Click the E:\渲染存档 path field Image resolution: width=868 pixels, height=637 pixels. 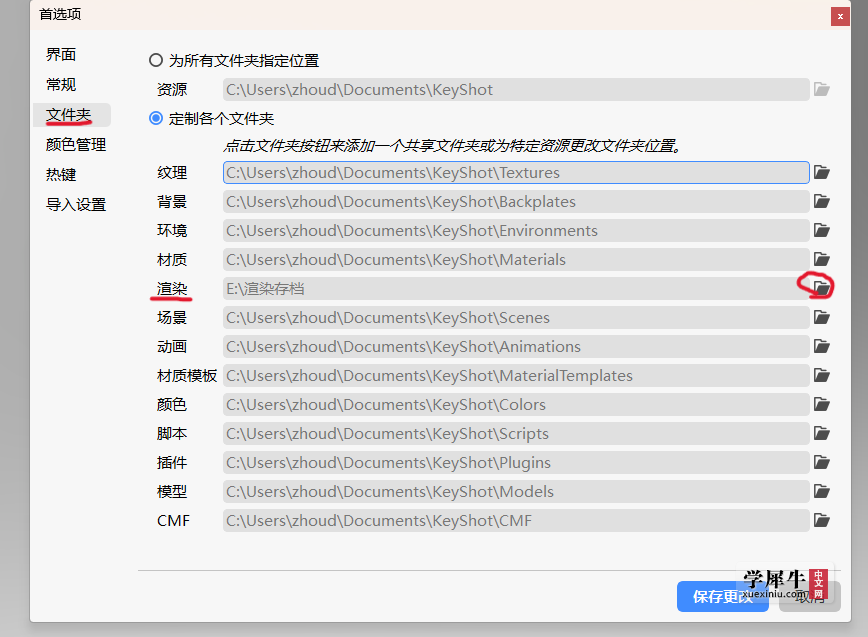pyautogui.click(x=516, y=288)
